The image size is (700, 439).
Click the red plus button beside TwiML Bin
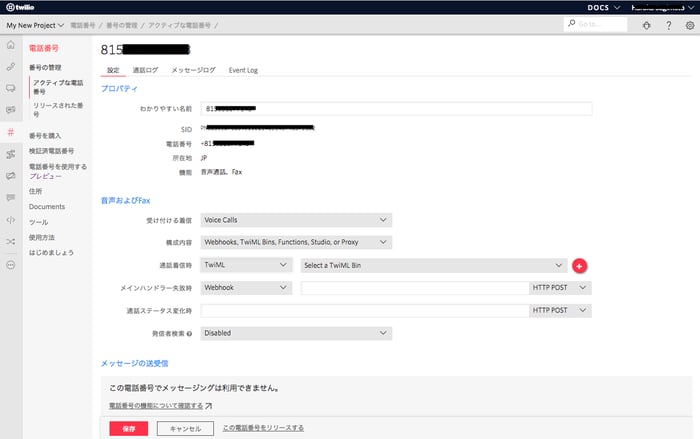[x=579, y=266]
